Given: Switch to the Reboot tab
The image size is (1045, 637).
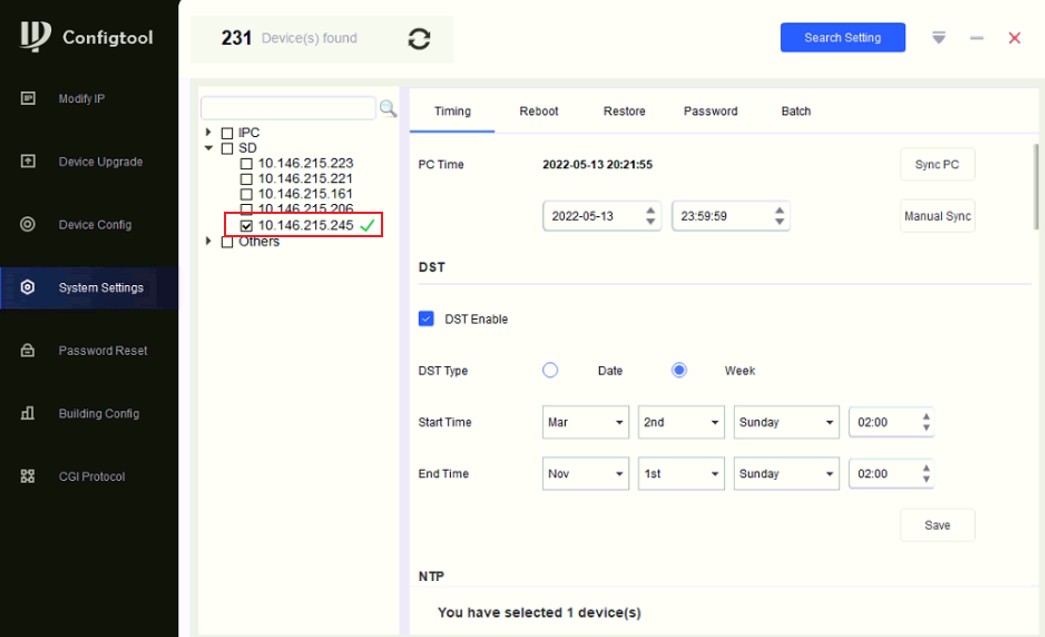Looking at the screenshot, I should click(x=538, y=111).
